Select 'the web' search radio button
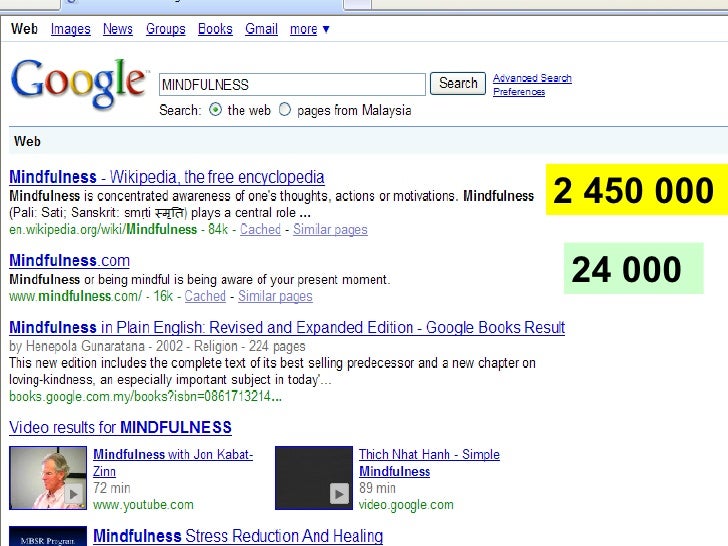The width and height of the screenshot is (728, 546). (215, 110)
